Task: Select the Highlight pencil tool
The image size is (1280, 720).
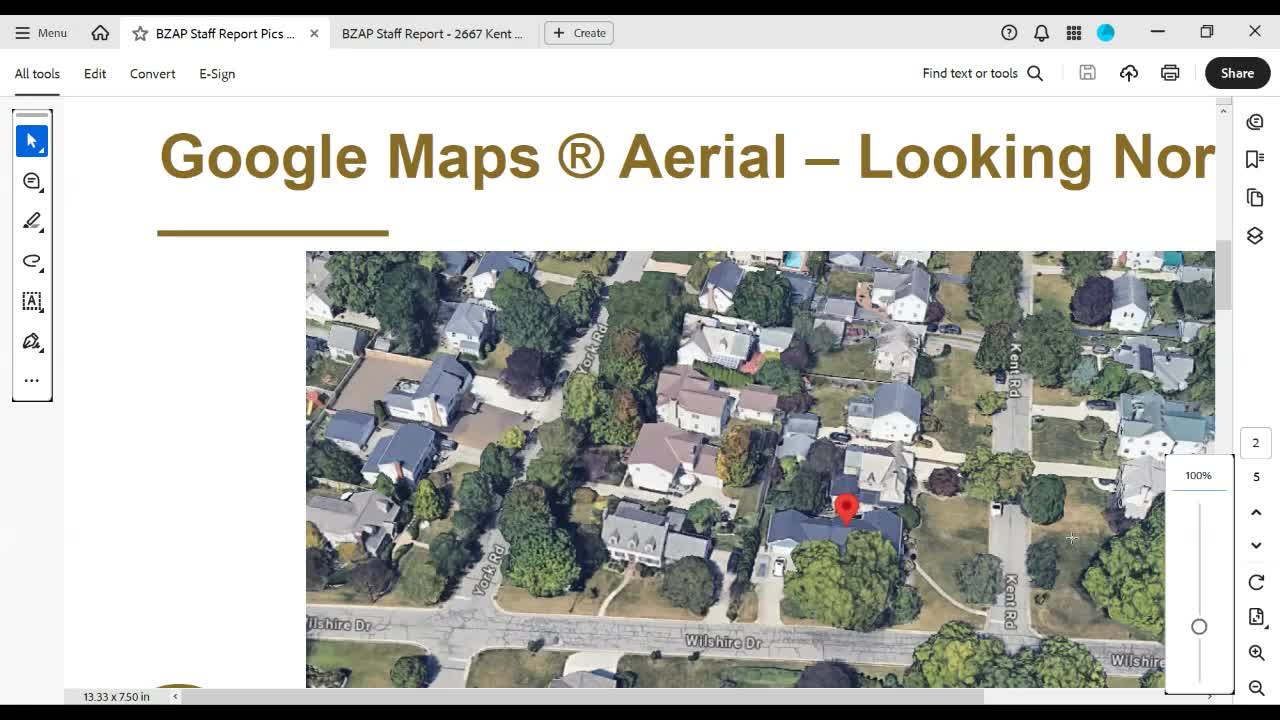Action: (32, 221)
